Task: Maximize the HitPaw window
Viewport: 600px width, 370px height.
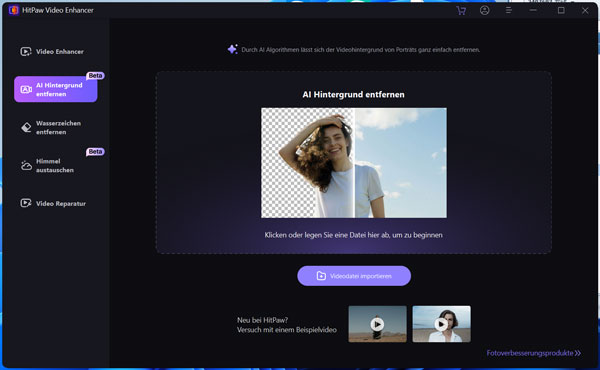Action: pos(561,10)
